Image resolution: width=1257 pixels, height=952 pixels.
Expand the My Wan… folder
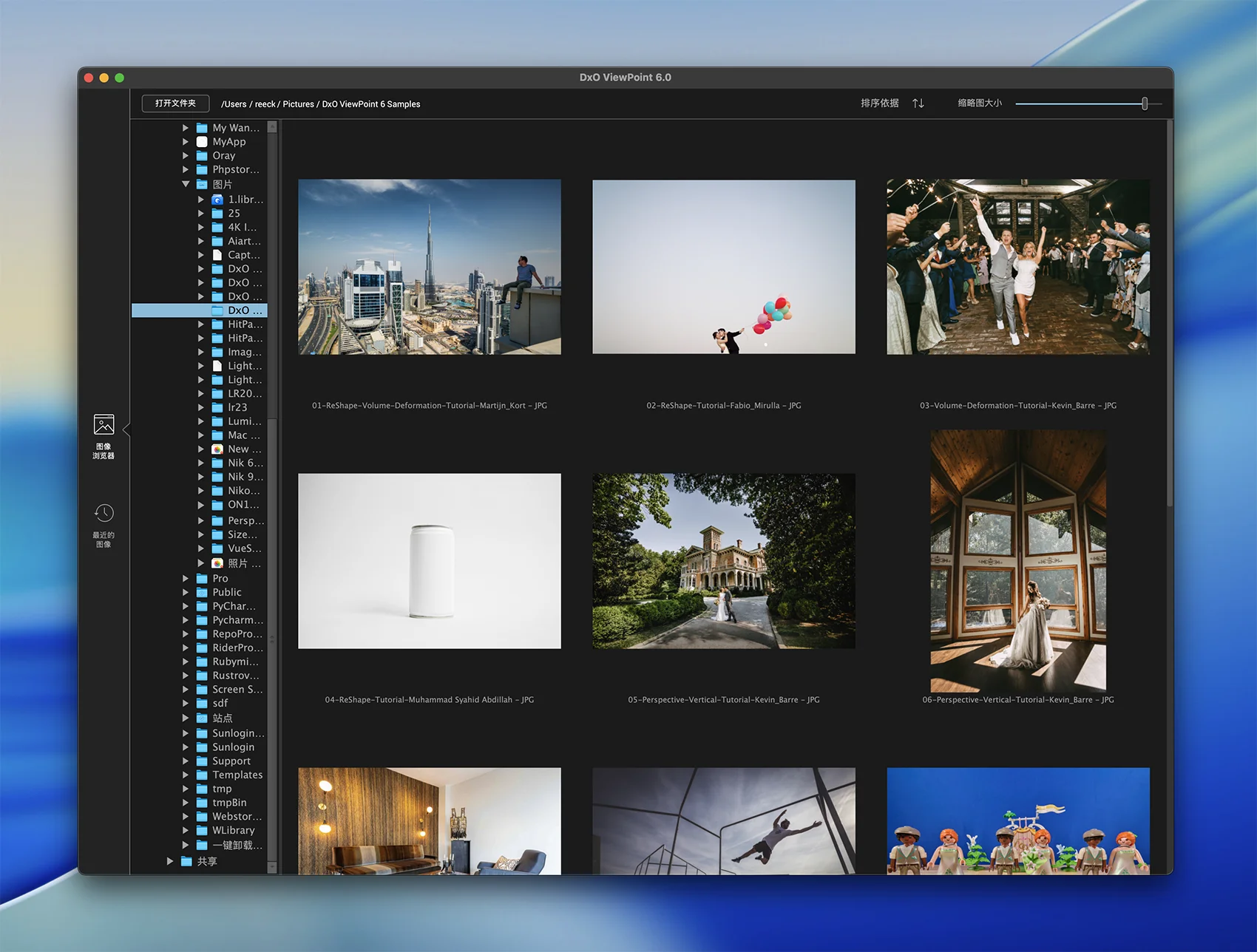click(186, 128)
